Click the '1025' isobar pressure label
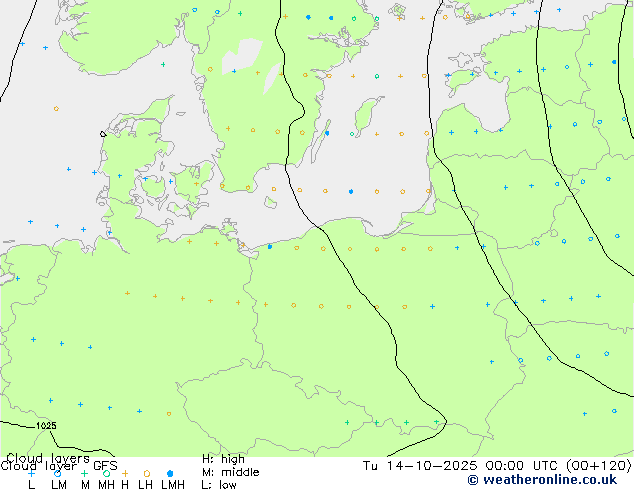634x490 pixels. [46, 426]
